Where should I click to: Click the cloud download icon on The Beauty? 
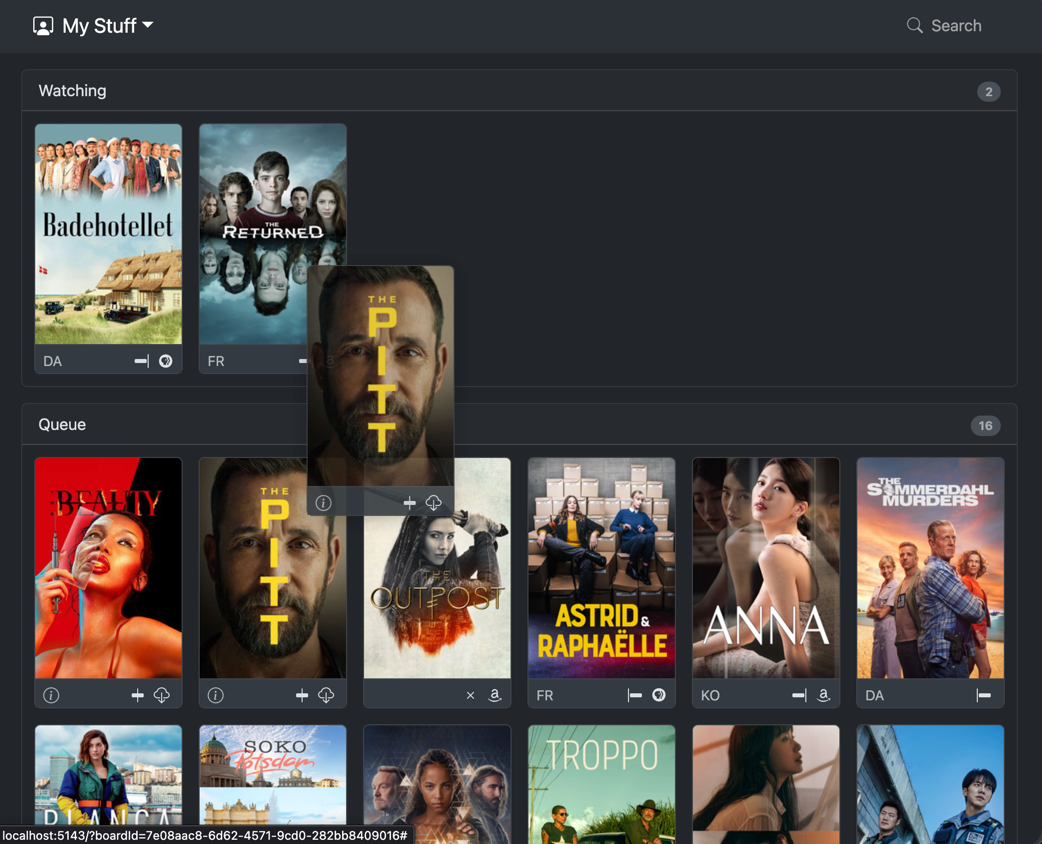(x=161, y=695)
